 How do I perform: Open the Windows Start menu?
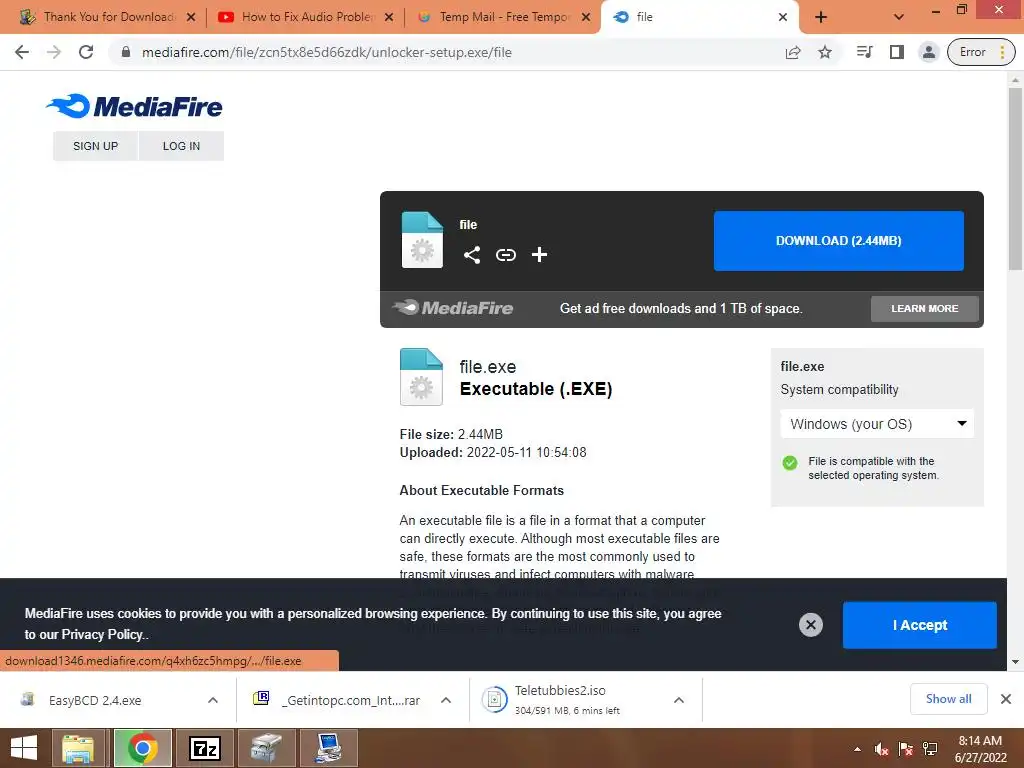(x=24, y=748)
